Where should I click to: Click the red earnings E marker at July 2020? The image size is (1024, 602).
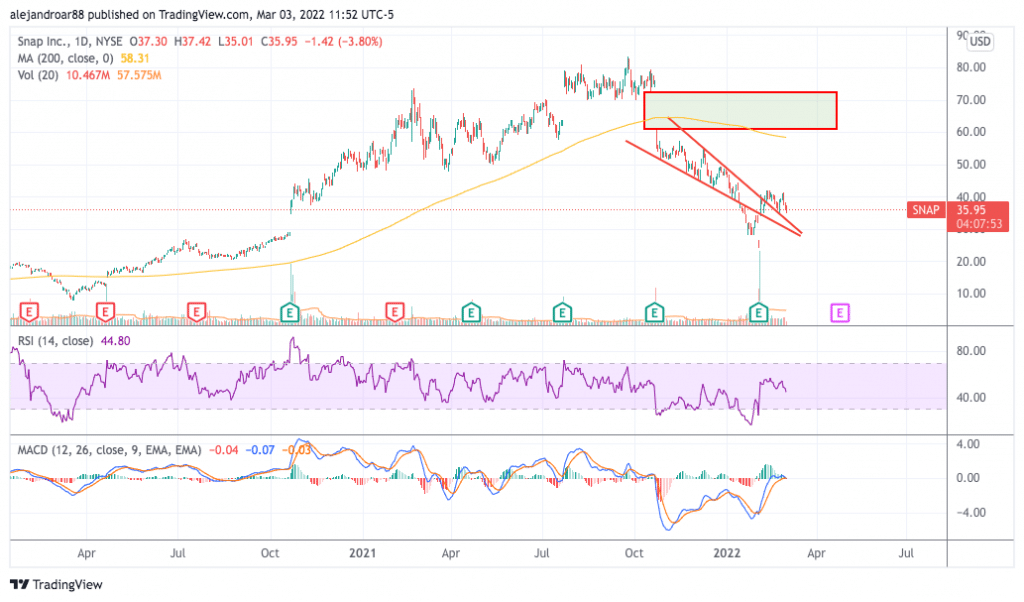tap(197, 312)
